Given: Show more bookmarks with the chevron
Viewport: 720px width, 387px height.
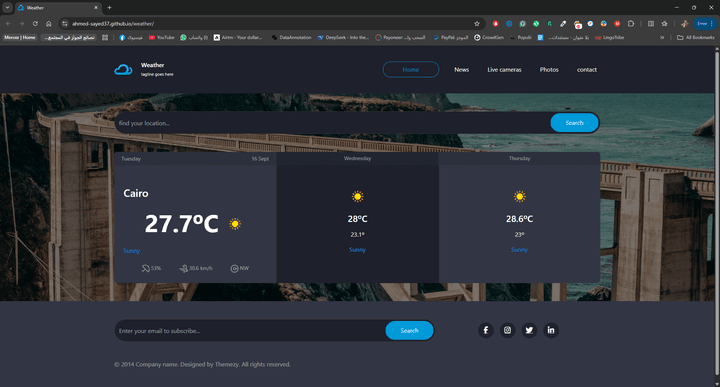Looking at the screenshot, I should (x=662, y=38).
